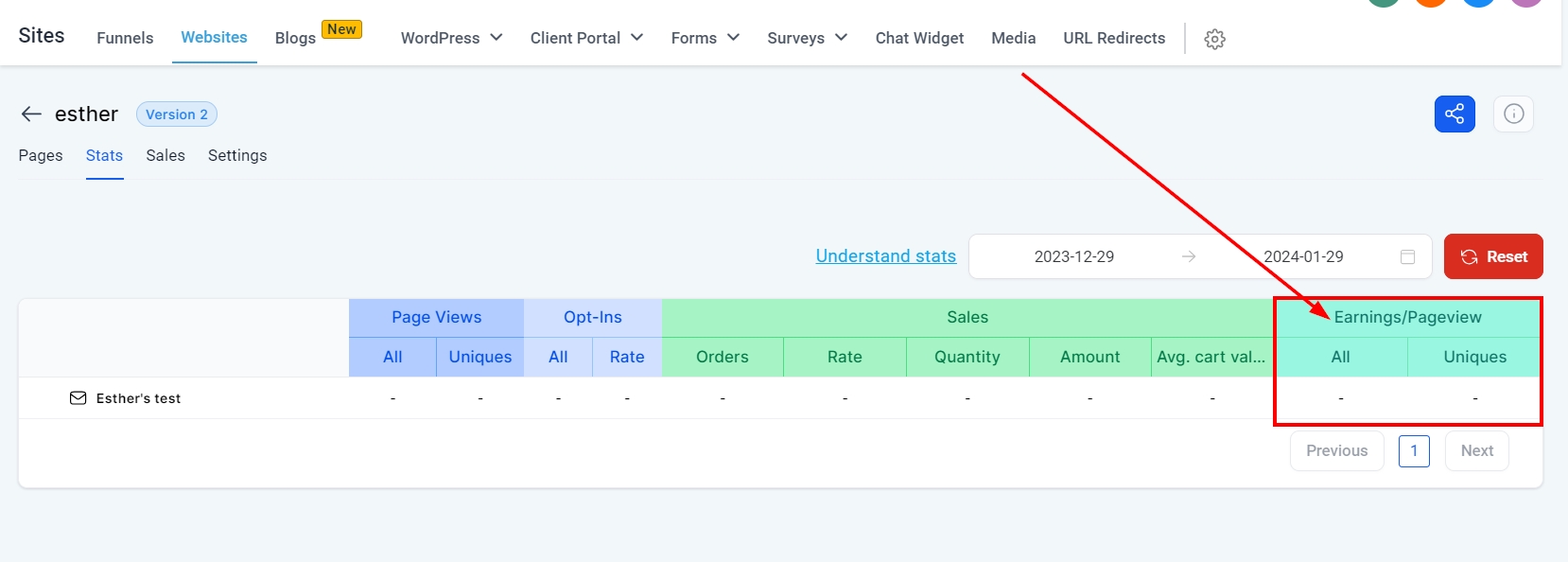Screen dimensions: 1568x562
Task: Go to the Sales tab
Action: (166, 155)
